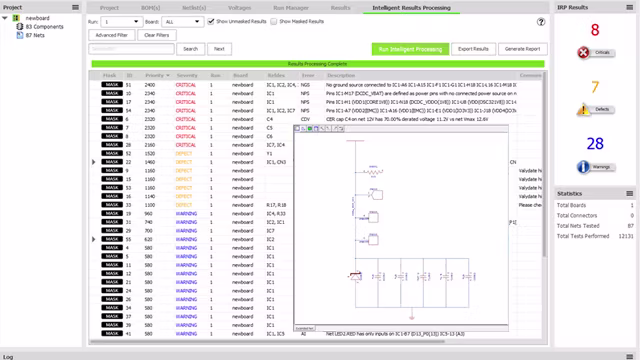Switch to the BOM(s) tab
Image resolution: width=640 pixels, height=360 pixels.
pyautogui.click(x=151, y=8)
